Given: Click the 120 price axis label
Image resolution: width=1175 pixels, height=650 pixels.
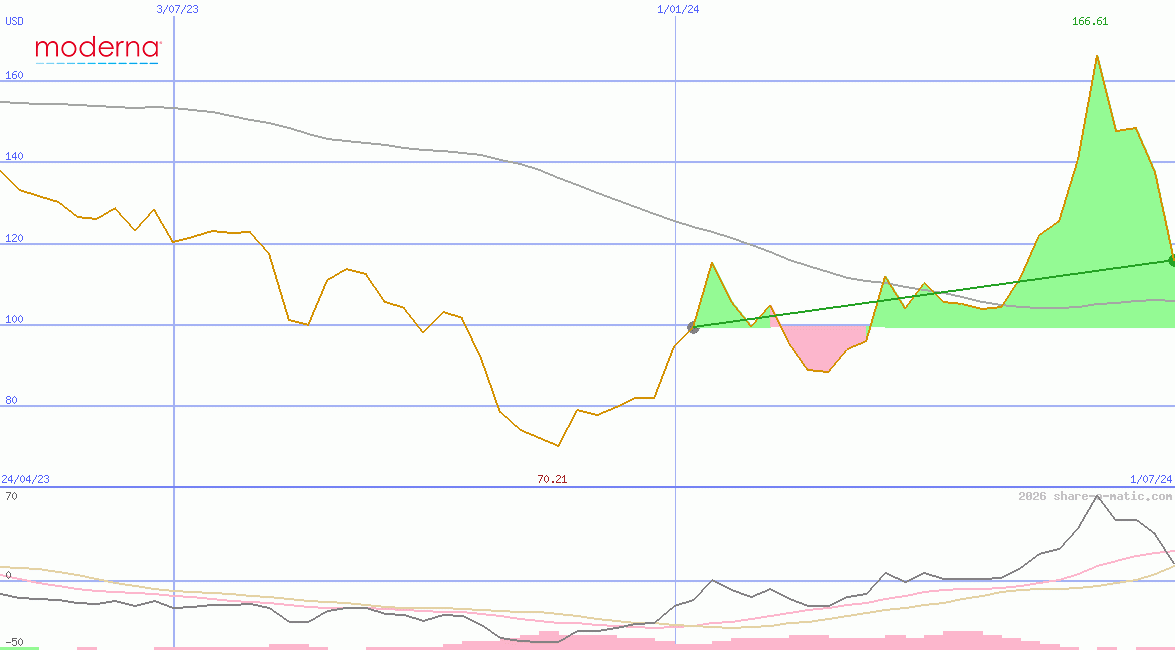Looking at the screenshot, I should tap(14, 238).
